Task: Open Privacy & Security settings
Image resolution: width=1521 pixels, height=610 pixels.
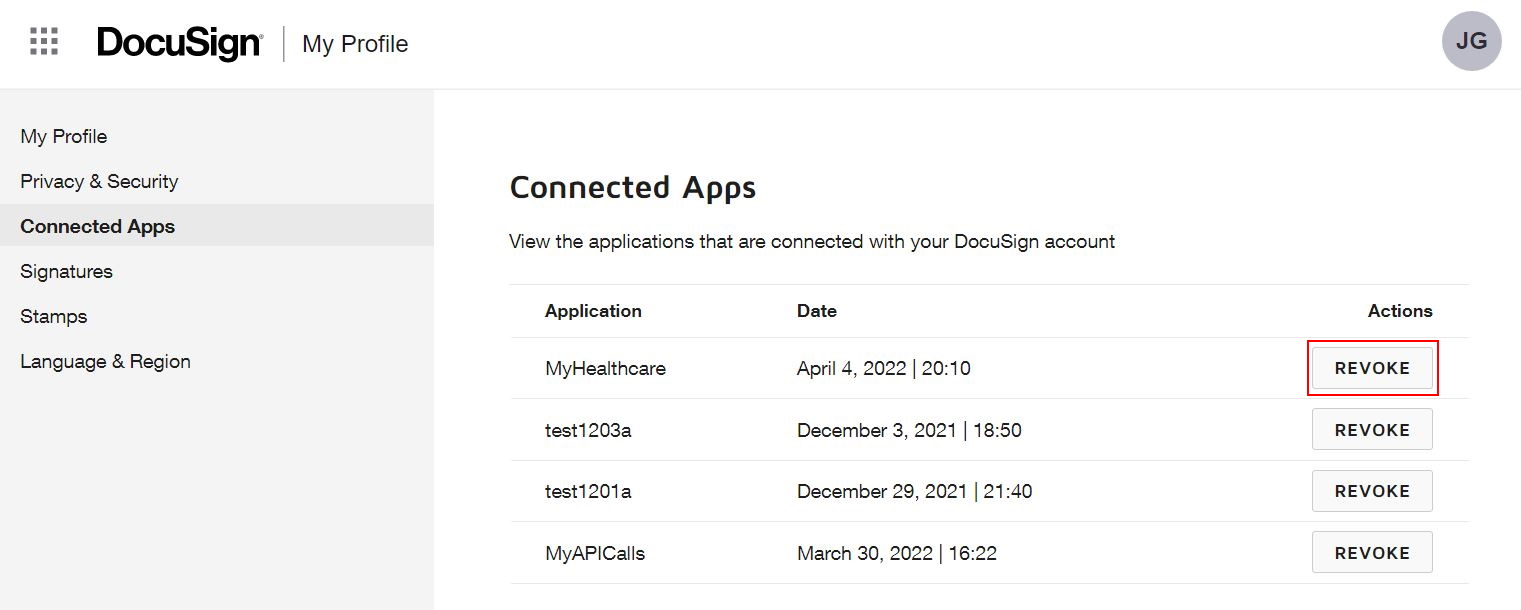Action: point(99,181)
